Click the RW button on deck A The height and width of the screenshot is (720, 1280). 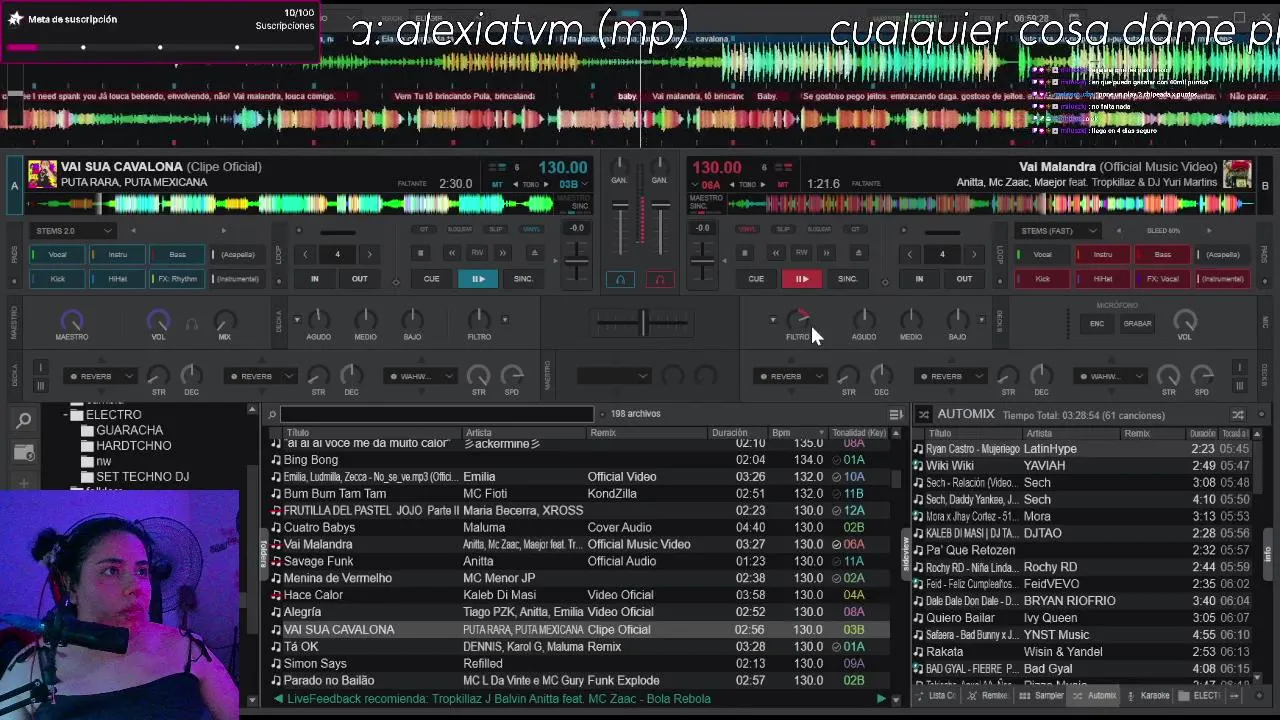coord(478,254)
